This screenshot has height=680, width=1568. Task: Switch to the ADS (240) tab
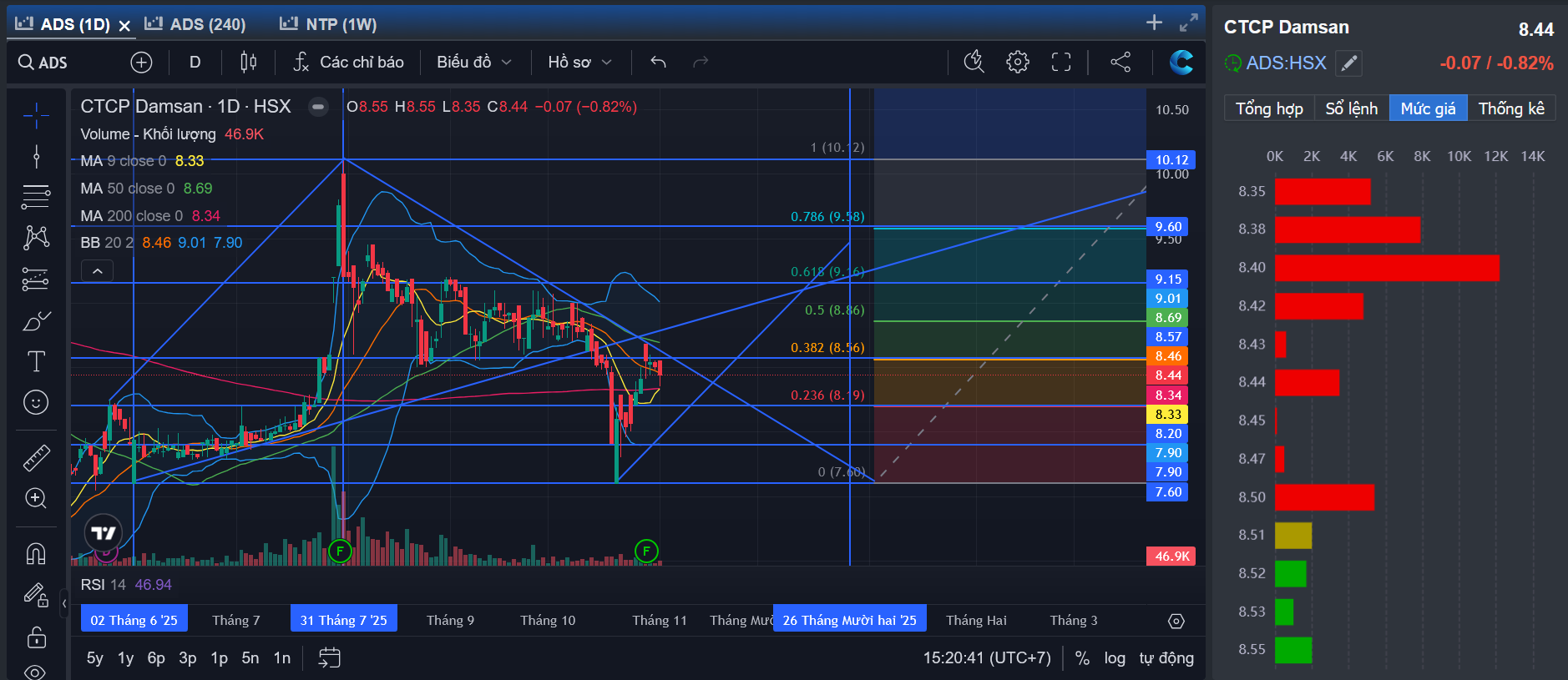[x=195, y=24]
